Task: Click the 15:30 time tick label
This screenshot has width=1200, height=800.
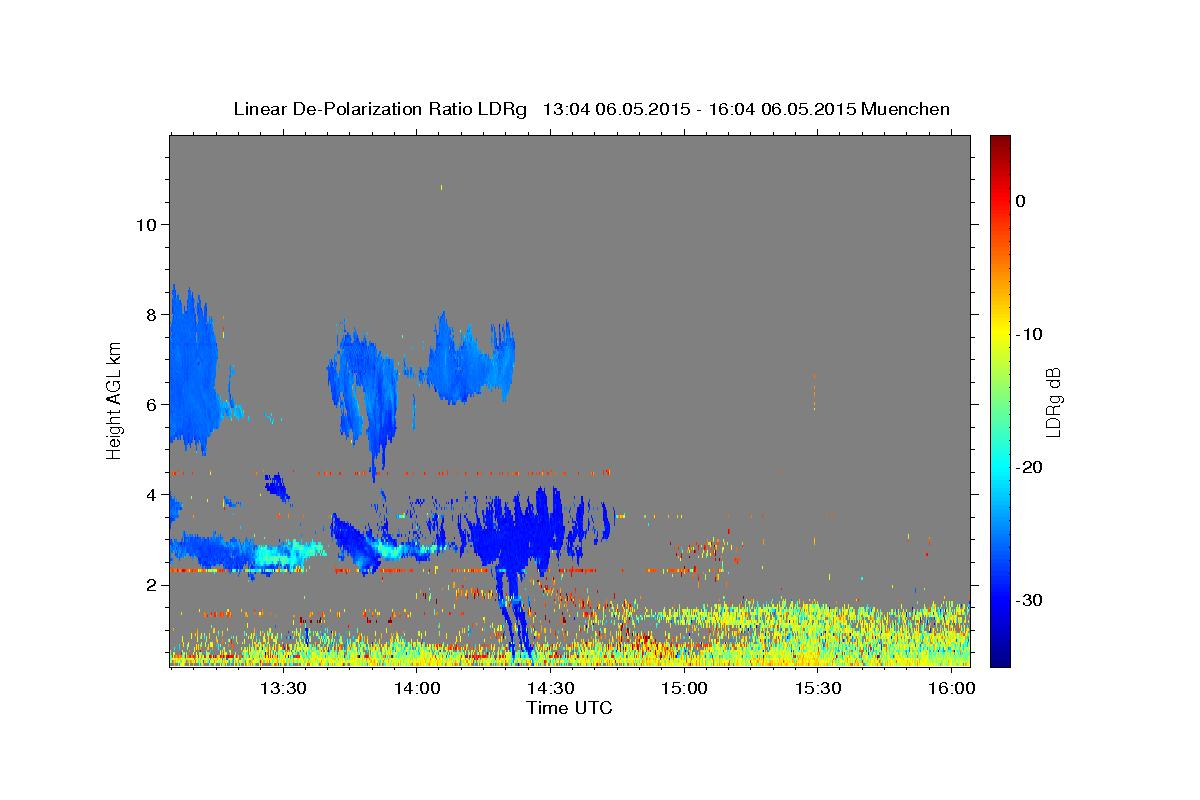Action: [x=818, y=689]
